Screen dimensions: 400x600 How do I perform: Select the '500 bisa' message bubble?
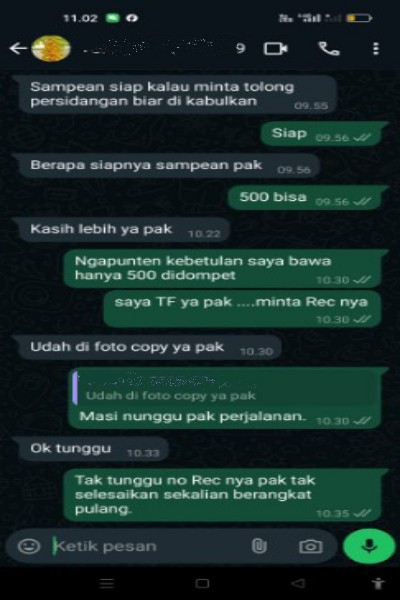[x=307, y=198]
